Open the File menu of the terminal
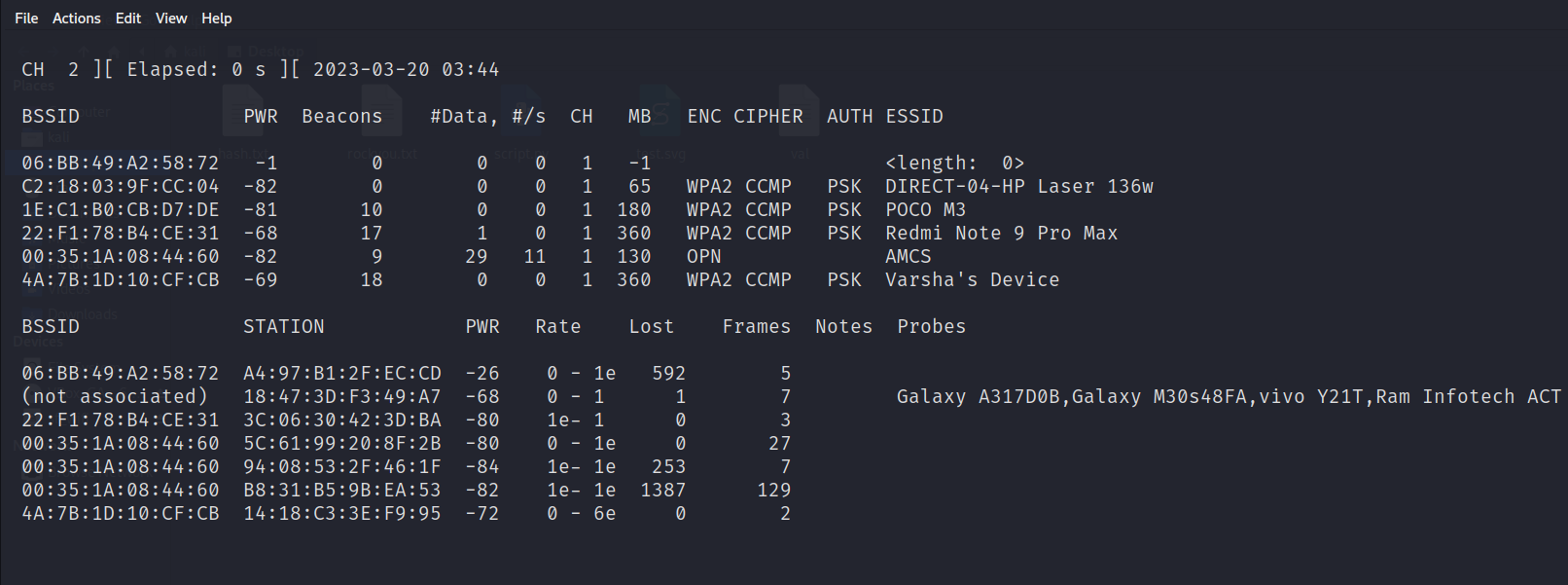 pyautogui.click(x=25, y=18)
